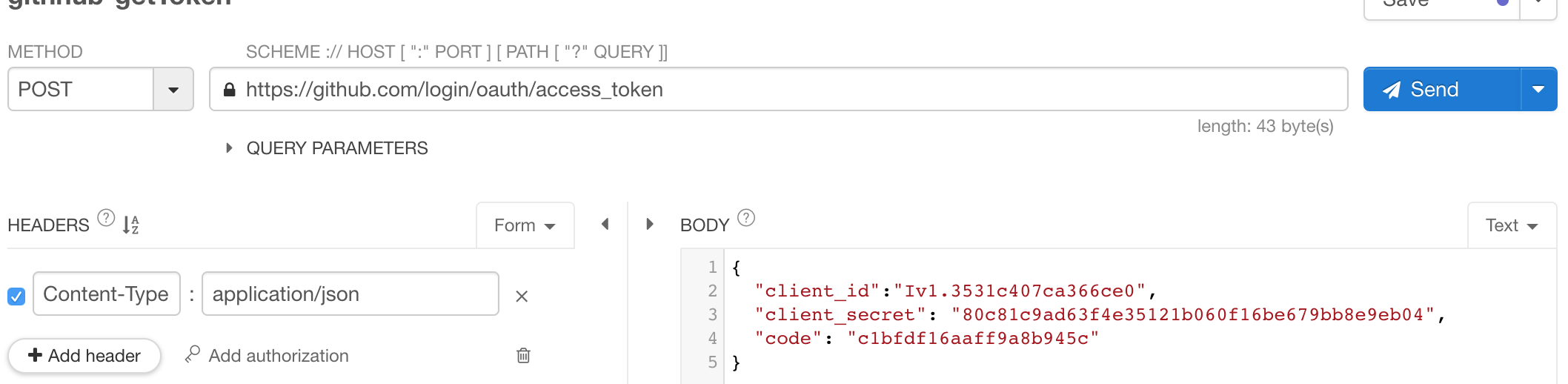Sort headers alphabetically with A-Z icon
1568x384 pixels.
[131, 225]
